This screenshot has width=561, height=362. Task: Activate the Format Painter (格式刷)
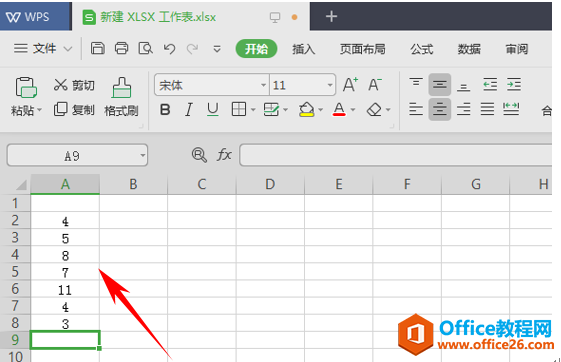point(121,97)
